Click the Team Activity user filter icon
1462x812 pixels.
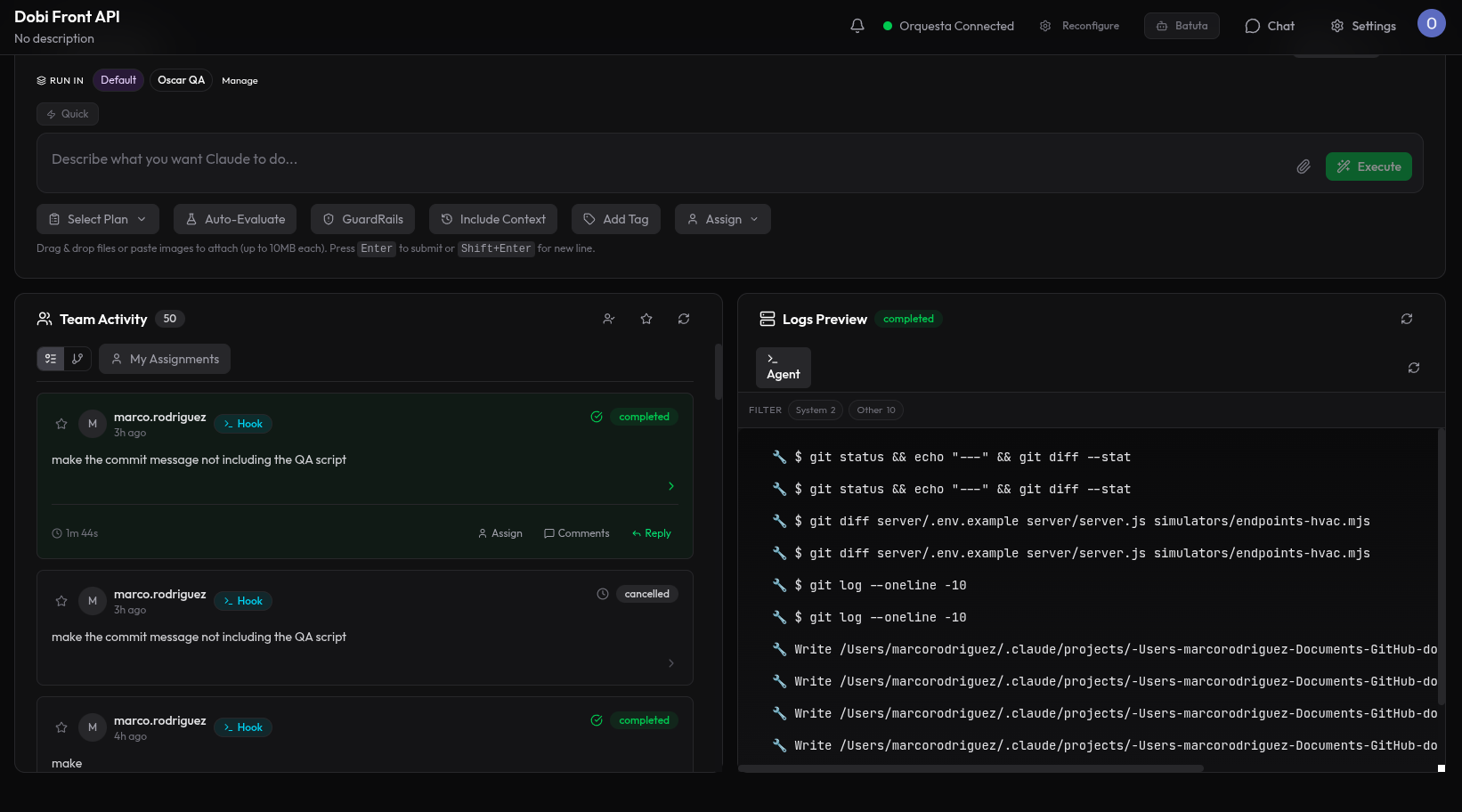[x=609, y=319]
